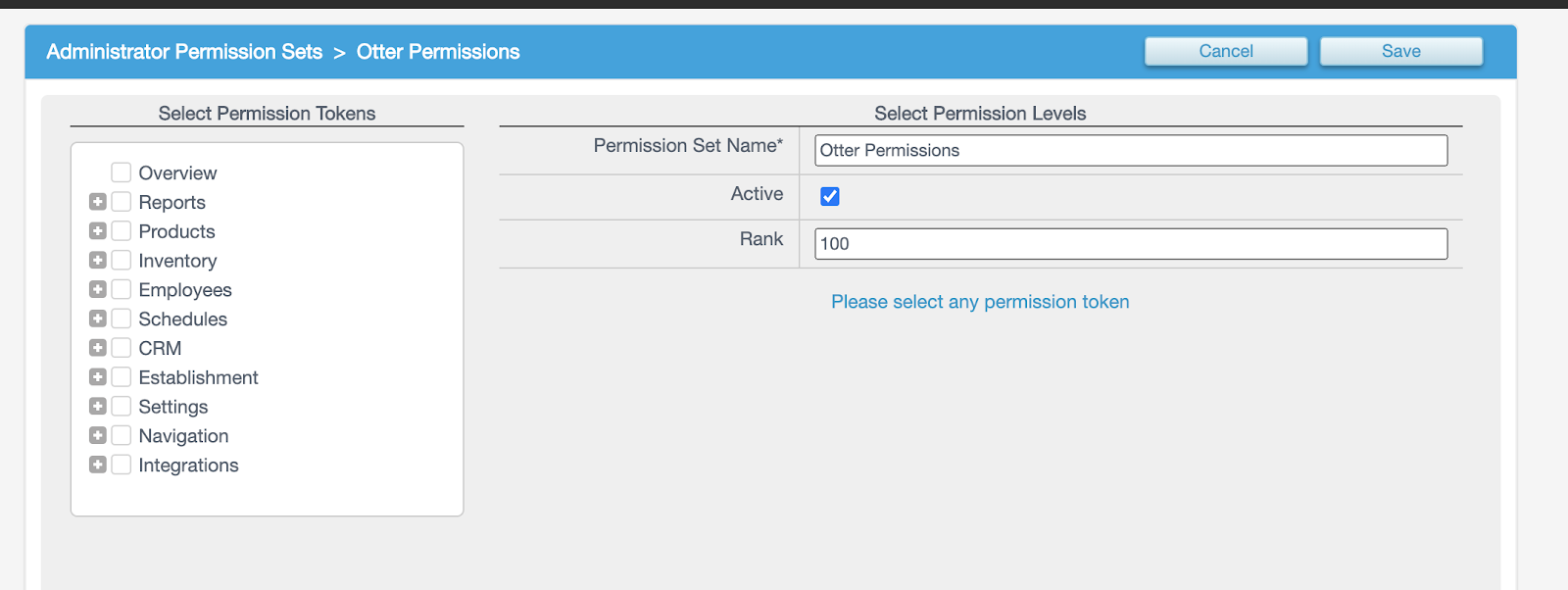Screen dimensions: 1568x590
Task: Click the Cancel button
Action: [x=1226, y=51]
